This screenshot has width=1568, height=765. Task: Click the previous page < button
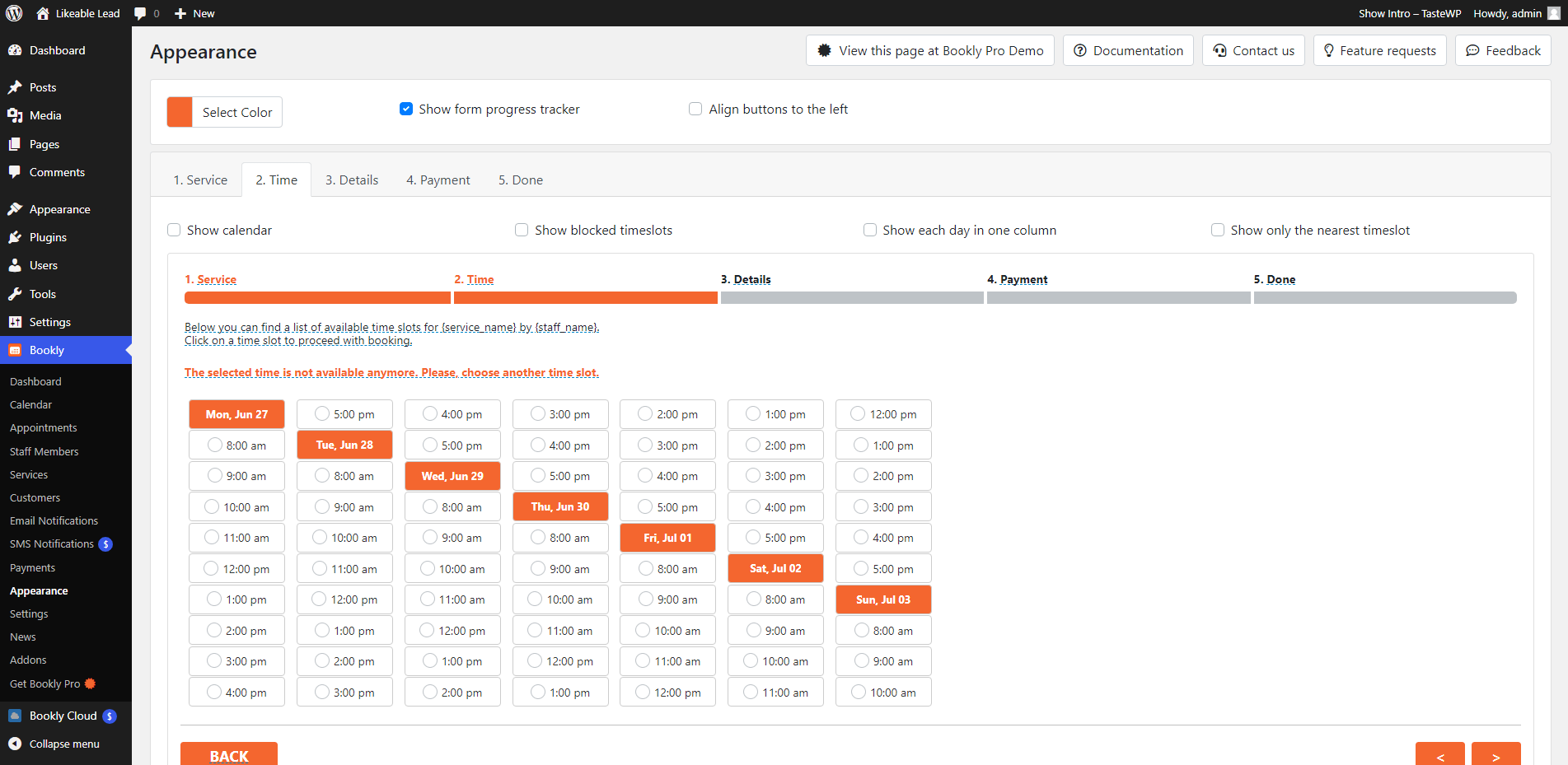(x=1440, y=755)
